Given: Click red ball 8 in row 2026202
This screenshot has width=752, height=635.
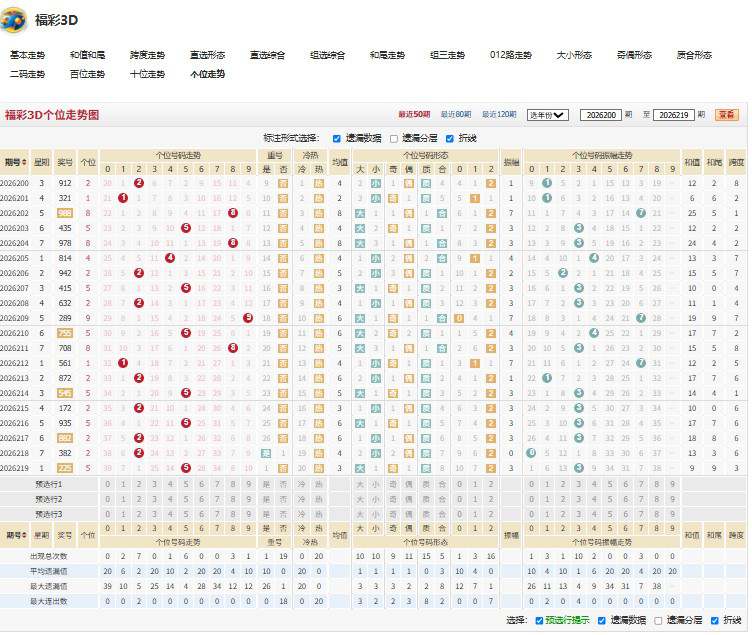Looking at the screenshot, I should point(233,213).
